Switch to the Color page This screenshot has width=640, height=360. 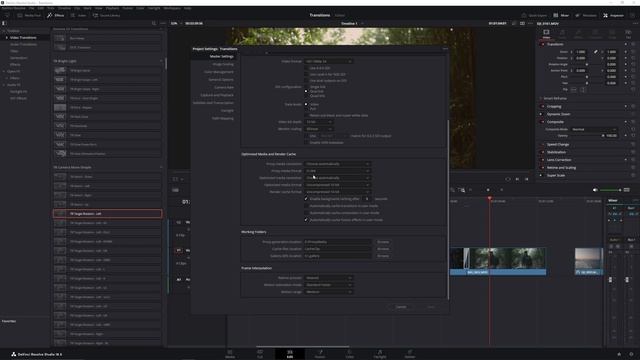pyautogui.click(x=350, y=353)
